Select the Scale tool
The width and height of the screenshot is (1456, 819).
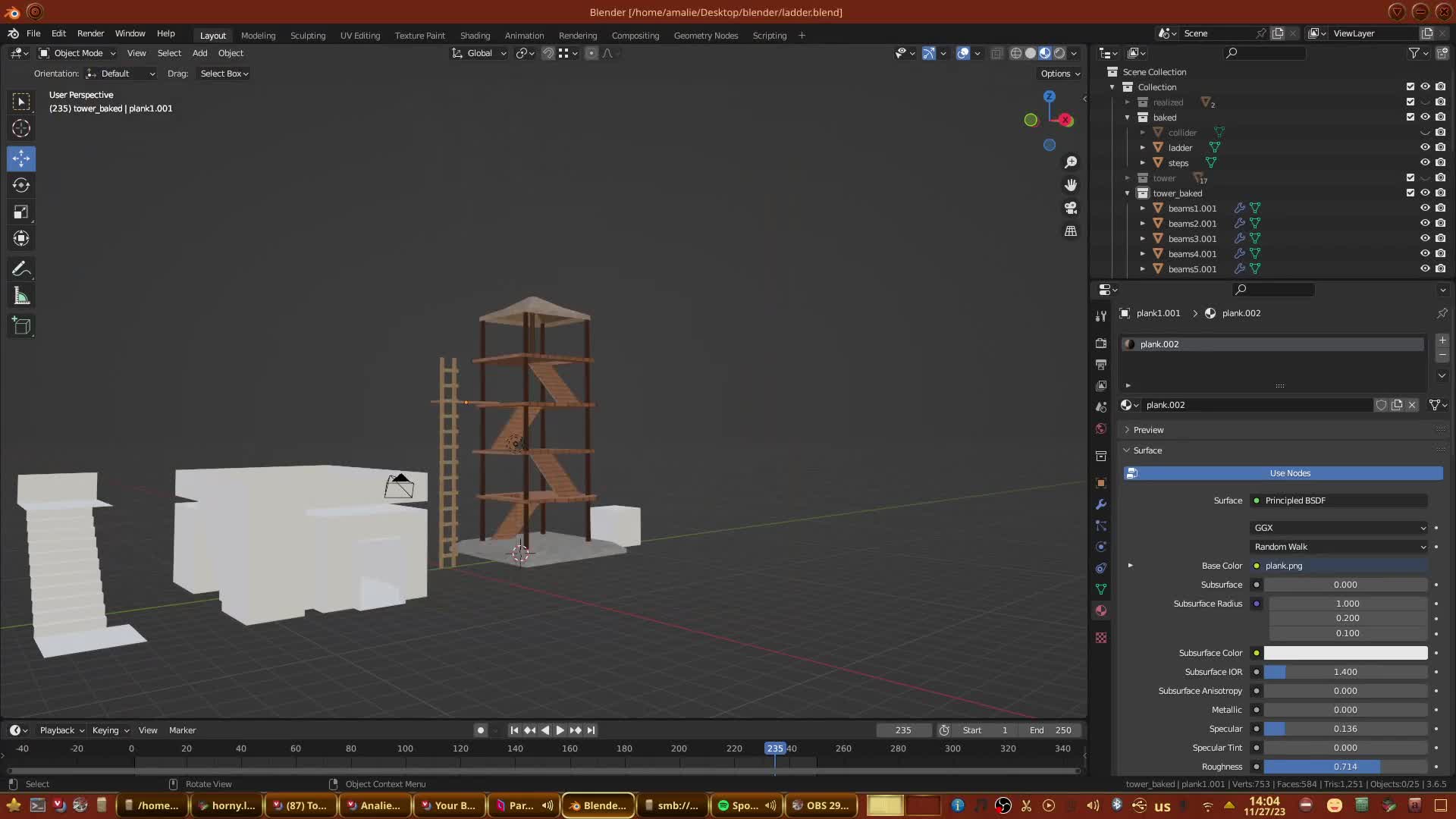[x=21, y=212]
